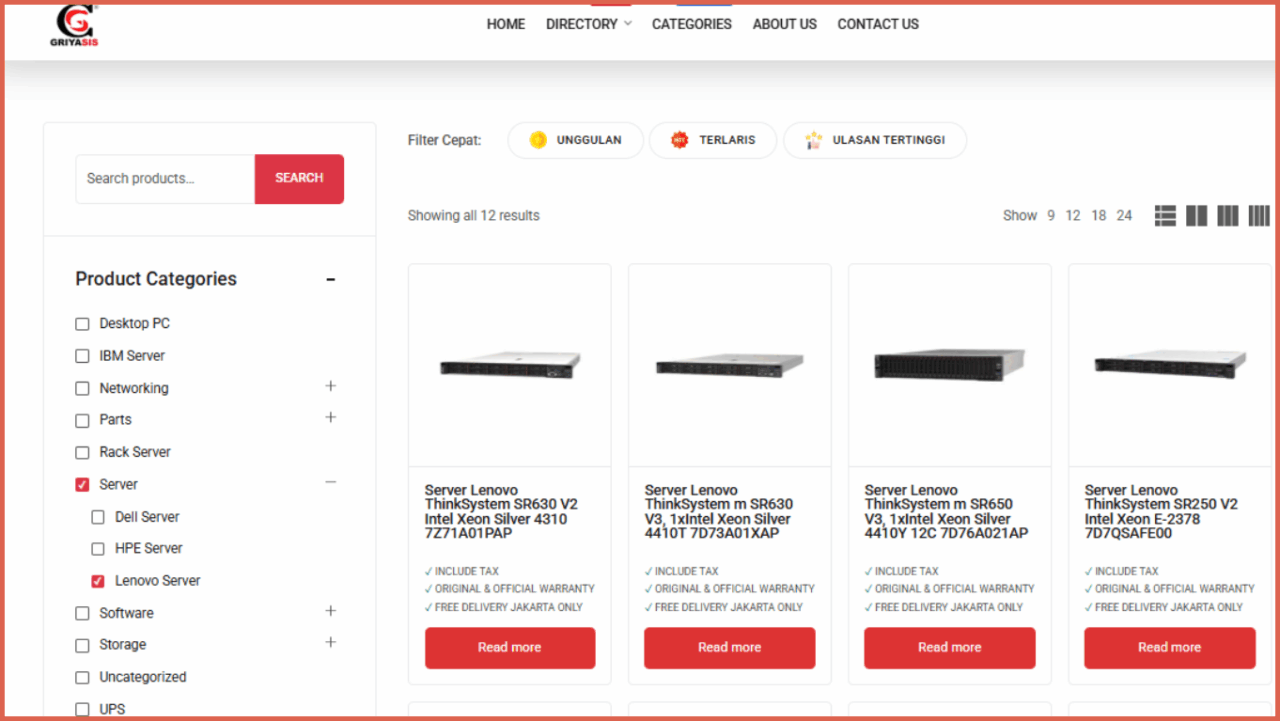Expand the Storage subcategories

(x=331, y=642)
